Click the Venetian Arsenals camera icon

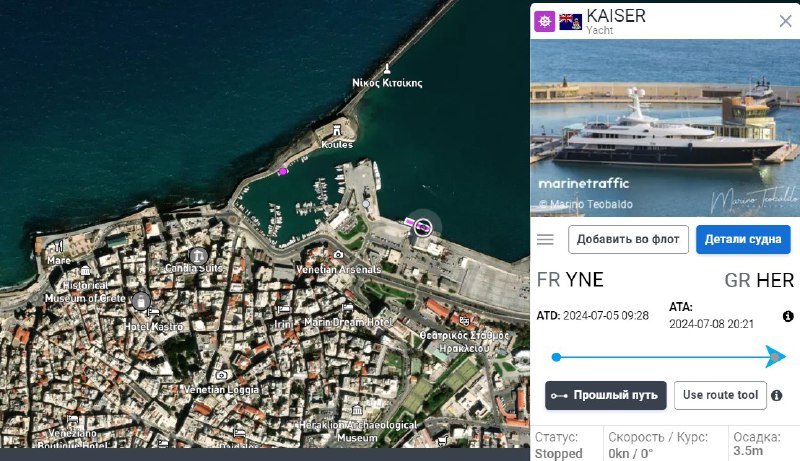tap(338, 254)
